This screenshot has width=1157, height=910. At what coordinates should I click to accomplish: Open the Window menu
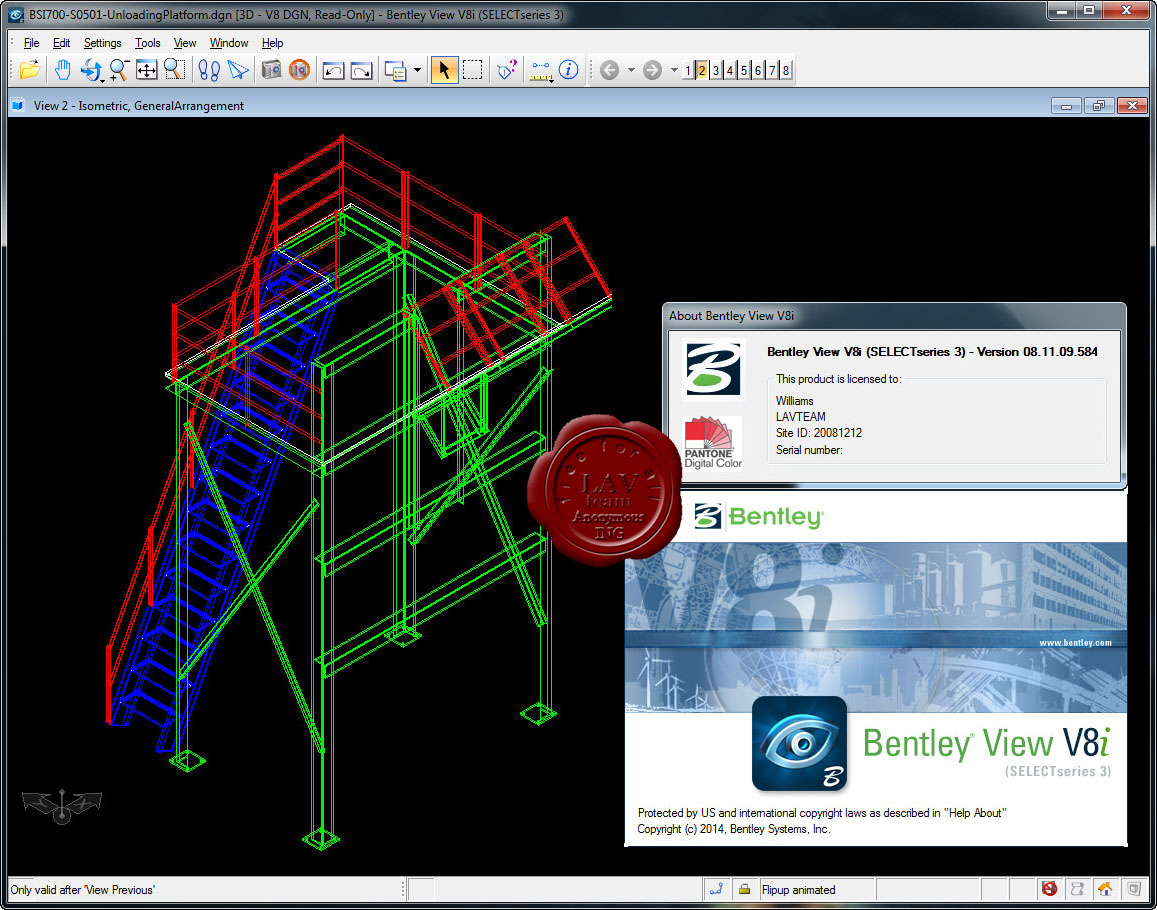tap(229, 43)
